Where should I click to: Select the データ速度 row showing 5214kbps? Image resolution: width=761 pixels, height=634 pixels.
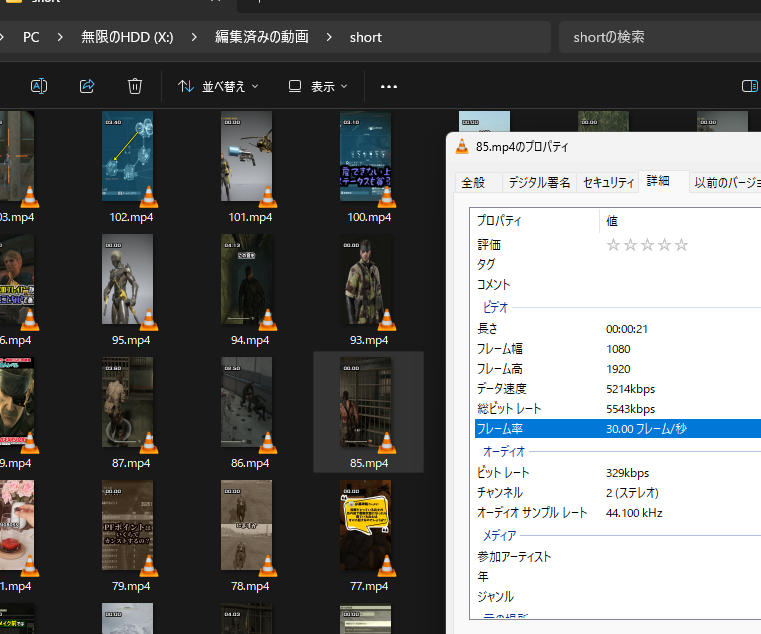click(x=618, y=389)
